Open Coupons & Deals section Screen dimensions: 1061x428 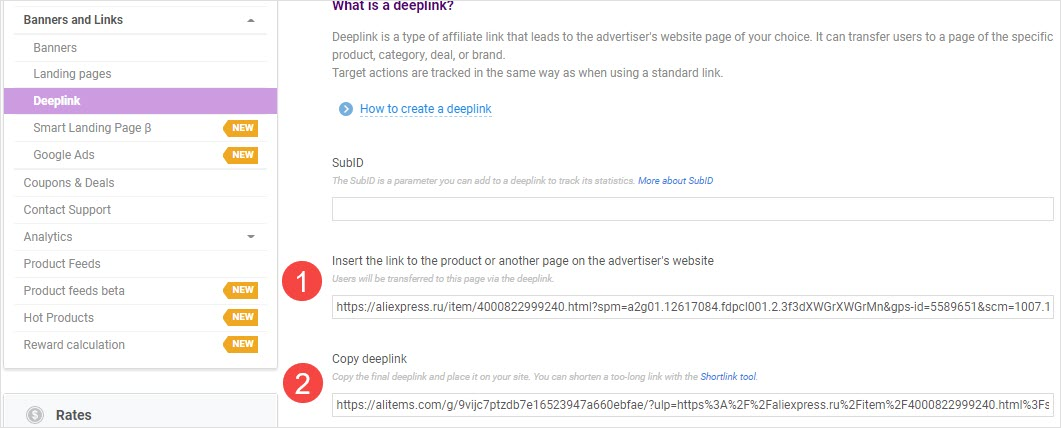click(69, 183)
